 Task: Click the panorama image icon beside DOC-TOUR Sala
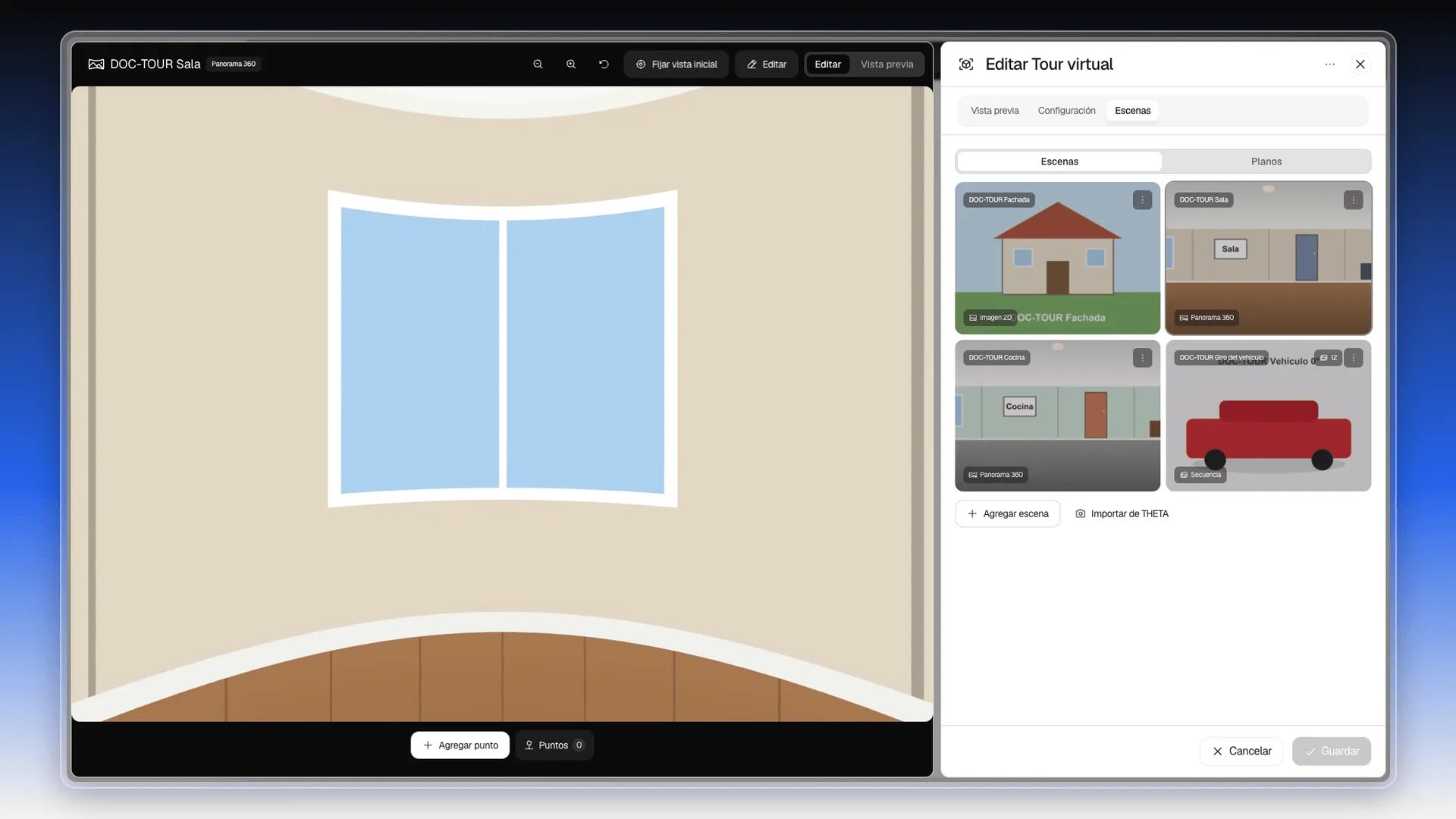[96, 64]
